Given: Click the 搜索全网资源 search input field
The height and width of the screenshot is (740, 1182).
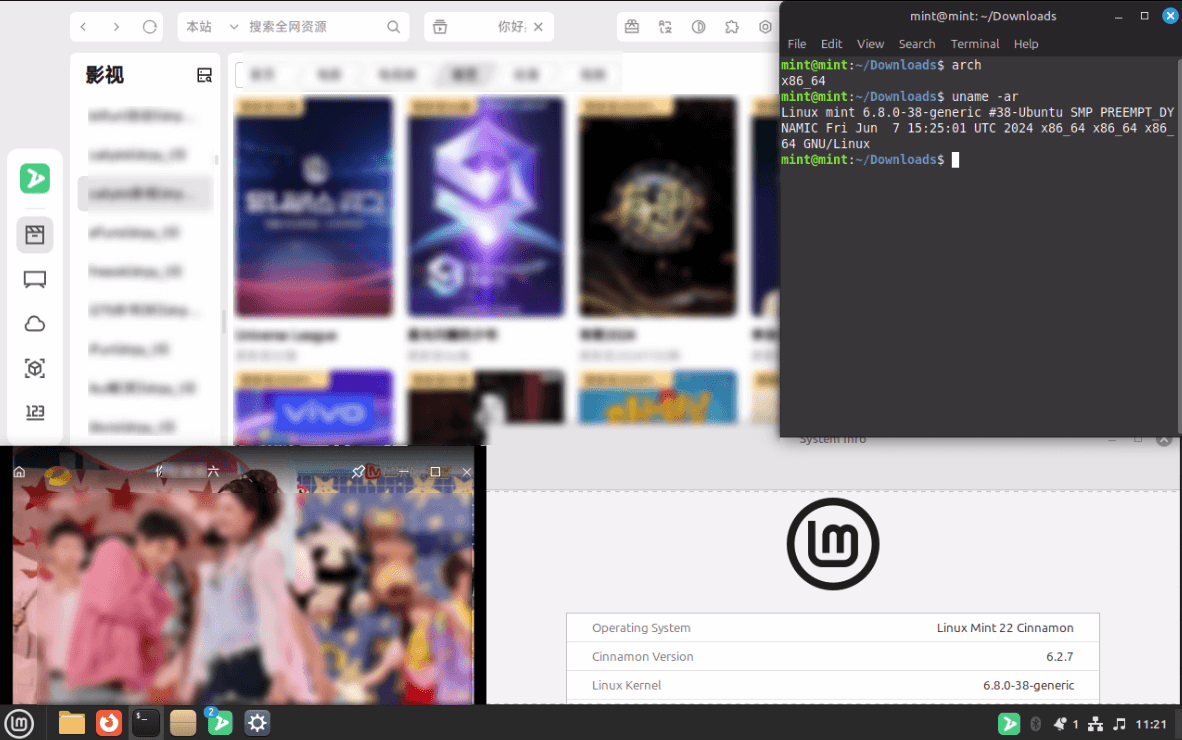Looking at the screenshot, I should [x=312, y=27].
